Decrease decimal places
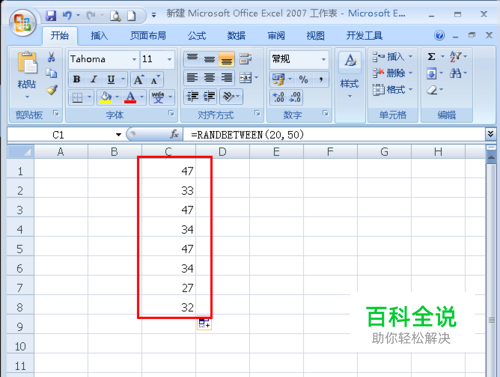This screenshot has width=500, height=377. (295, 97)
